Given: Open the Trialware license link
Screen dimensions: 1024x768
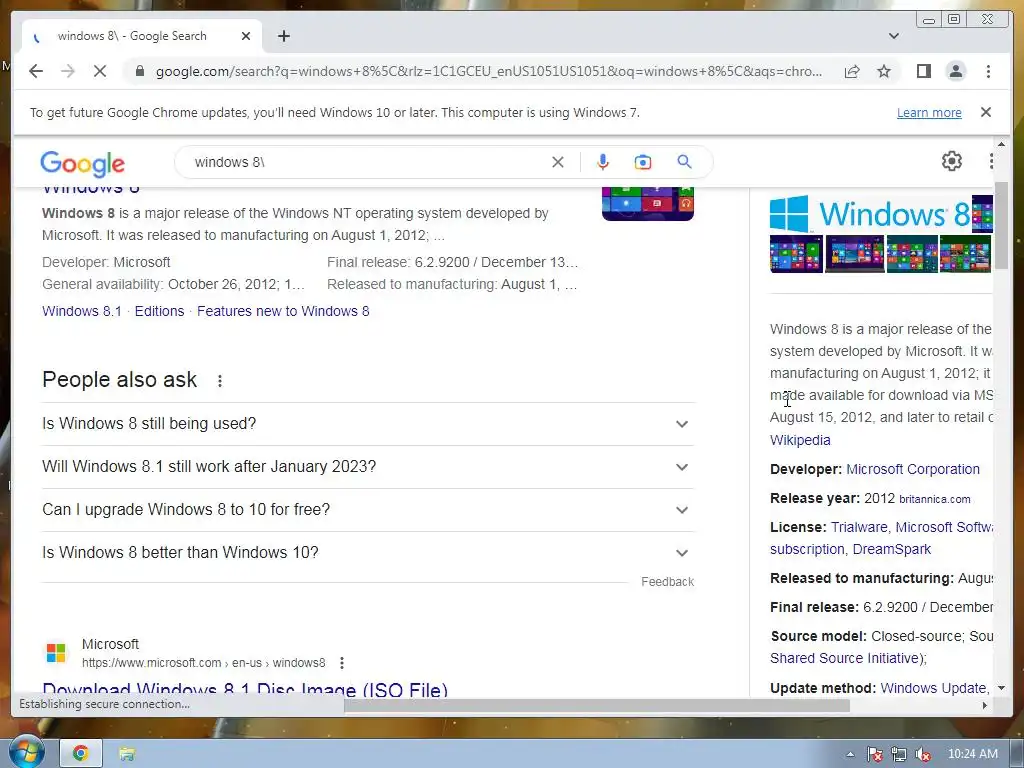Looking at the screenshot, I should click(x=859, y=527).
